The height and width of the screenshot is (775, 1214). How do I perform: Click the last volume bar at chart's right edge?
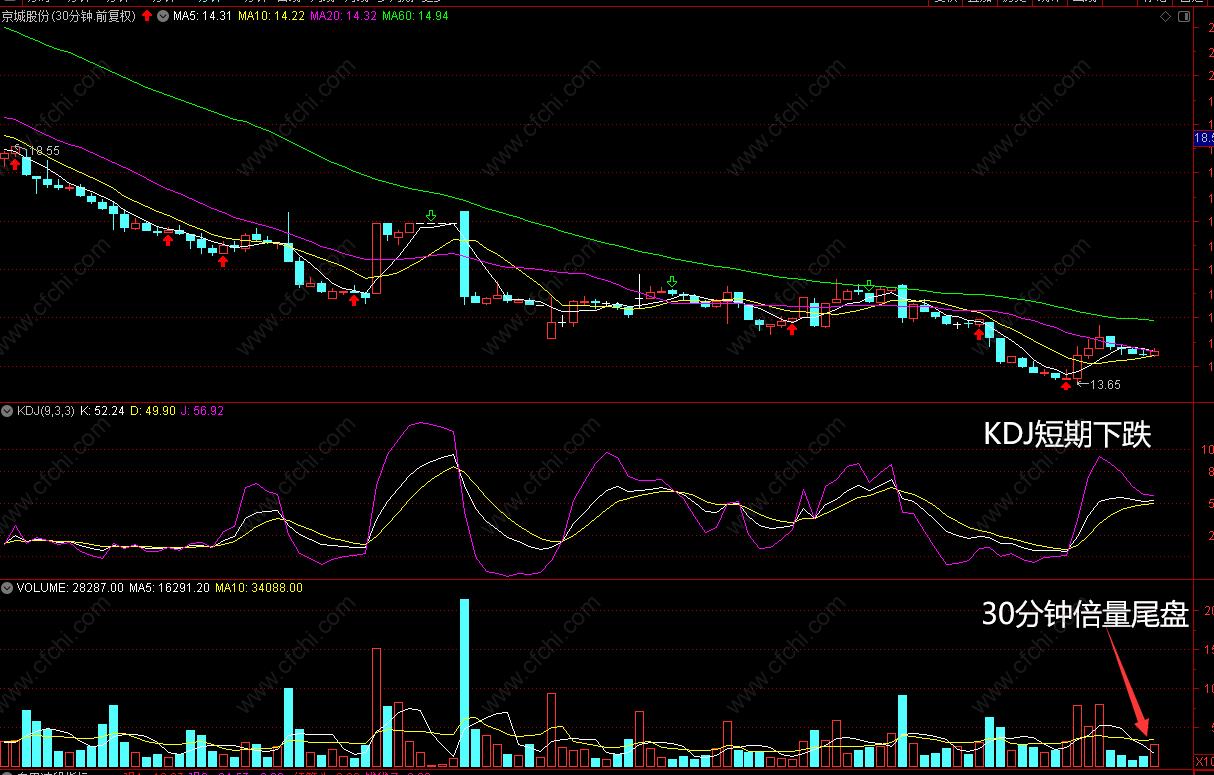(x=1155, y=754)
